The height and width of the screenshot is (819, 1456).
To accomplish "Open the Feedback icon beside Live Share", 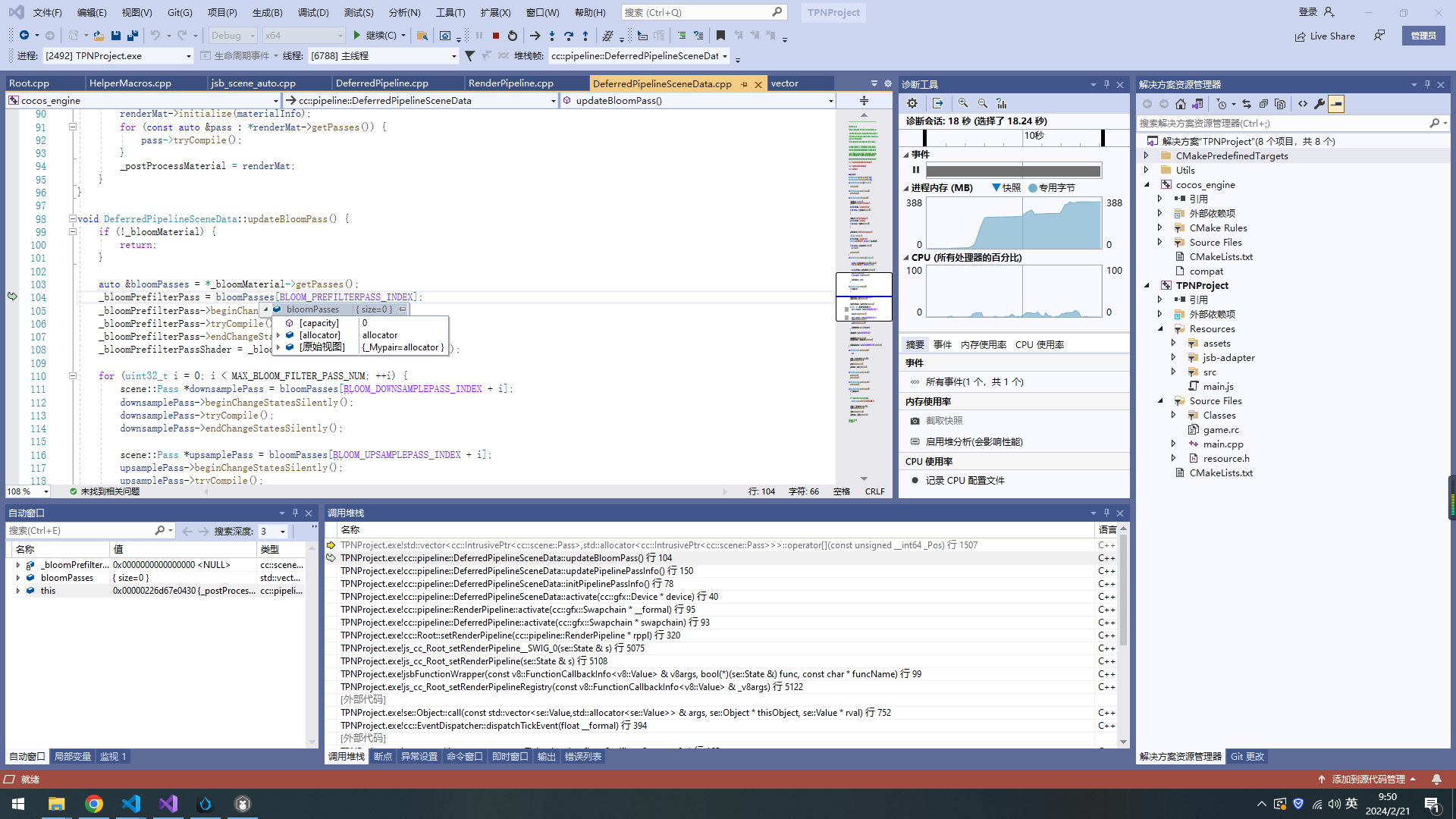I will (1379, 36).
